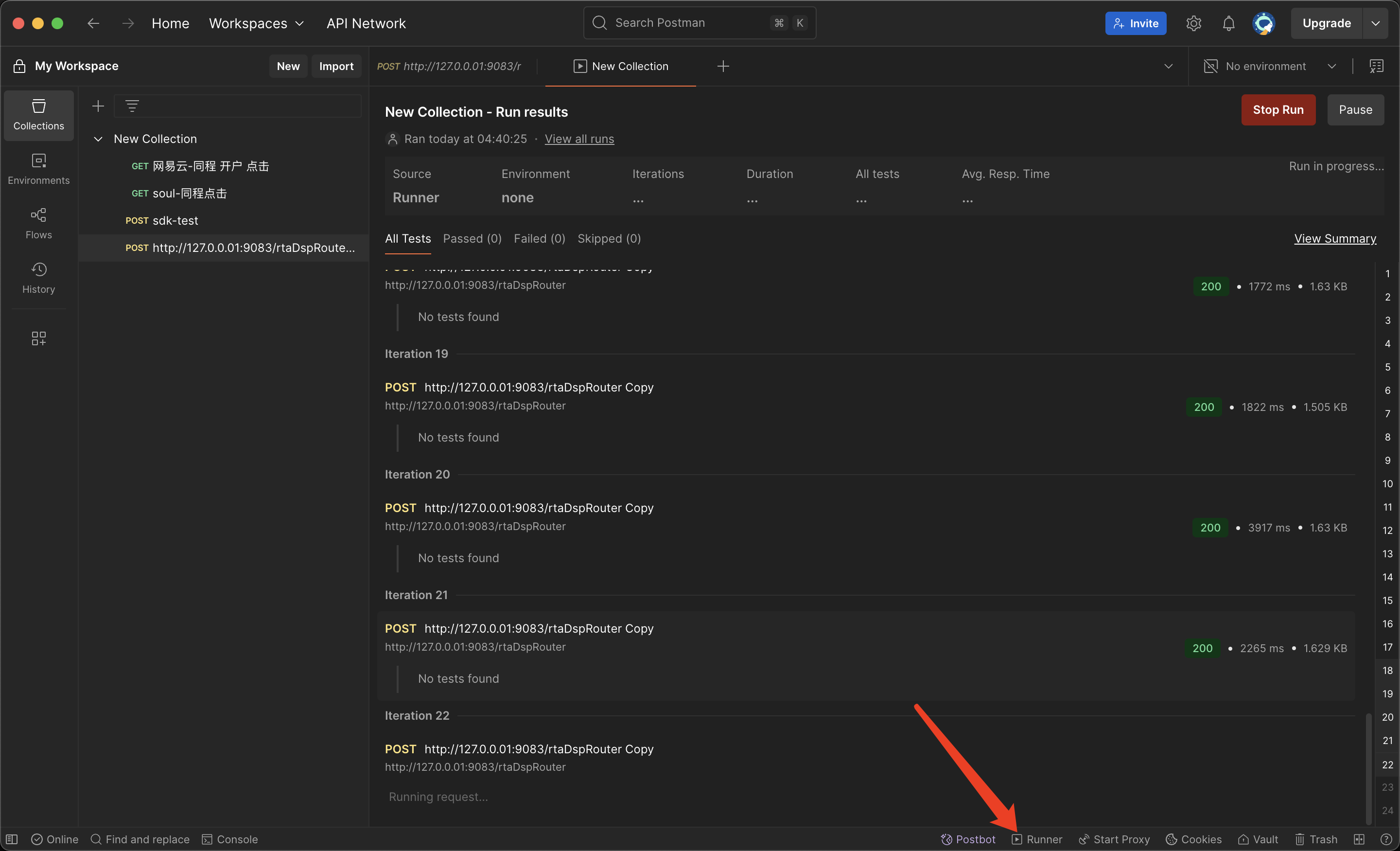This screenshot has height=851, width=1400.
Task: Click the Invite button
Action: coord(1135,23)
